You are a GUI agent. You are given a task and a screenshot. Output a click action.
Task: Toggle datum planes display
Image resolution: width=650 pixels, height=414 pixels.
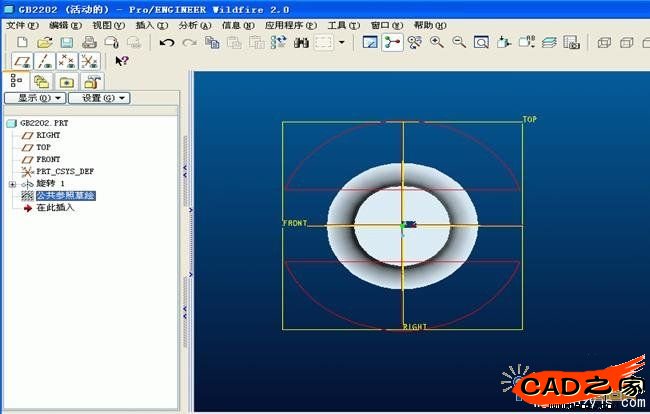[x=23, y=61]
